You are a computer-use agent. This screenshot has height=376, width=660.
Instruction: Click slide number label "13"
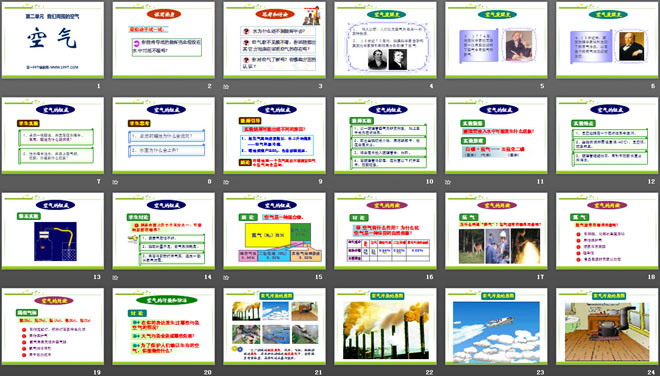point(97,277)
